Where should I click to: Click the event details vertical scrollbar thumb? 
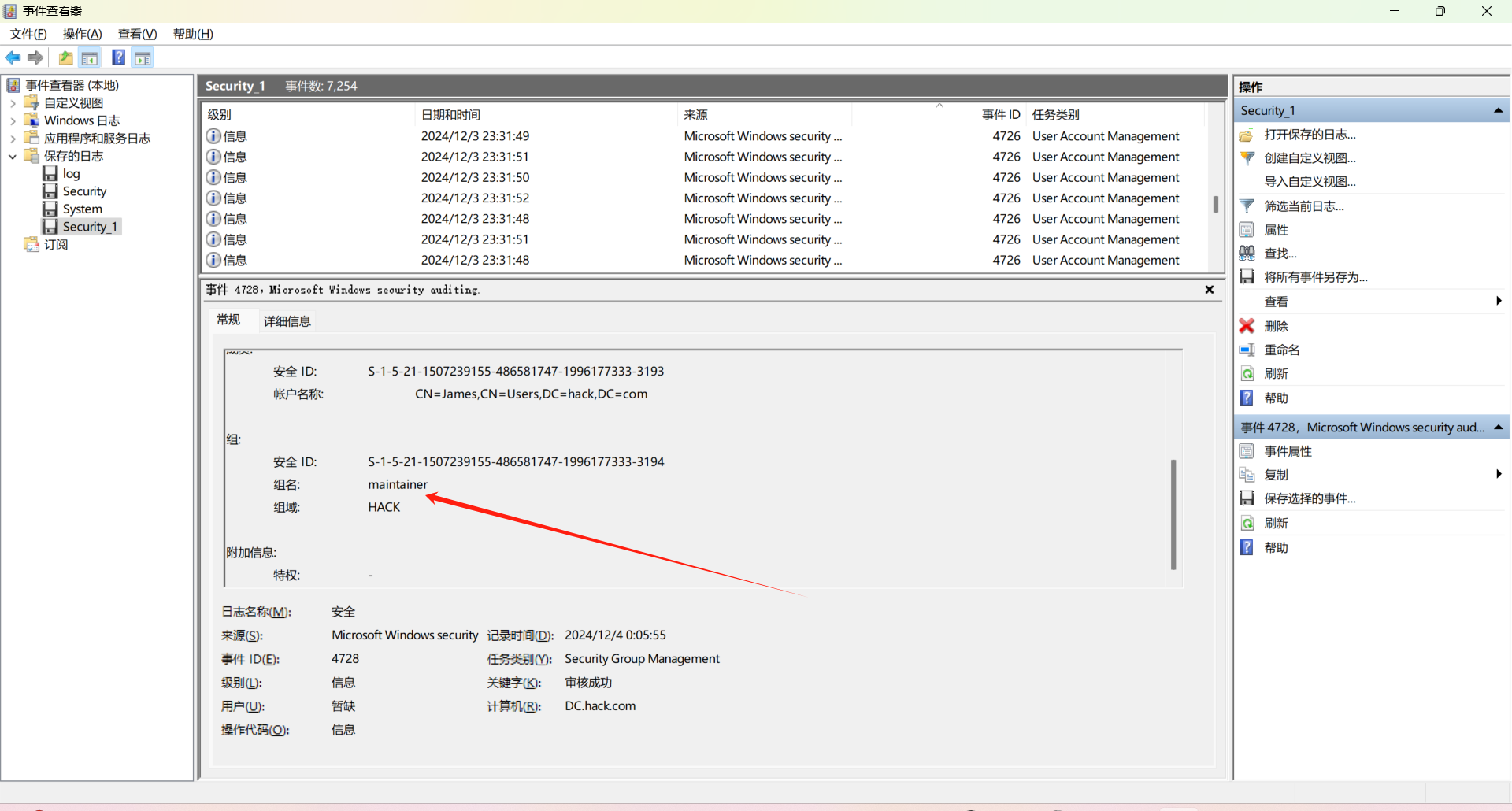point(1173,513)
